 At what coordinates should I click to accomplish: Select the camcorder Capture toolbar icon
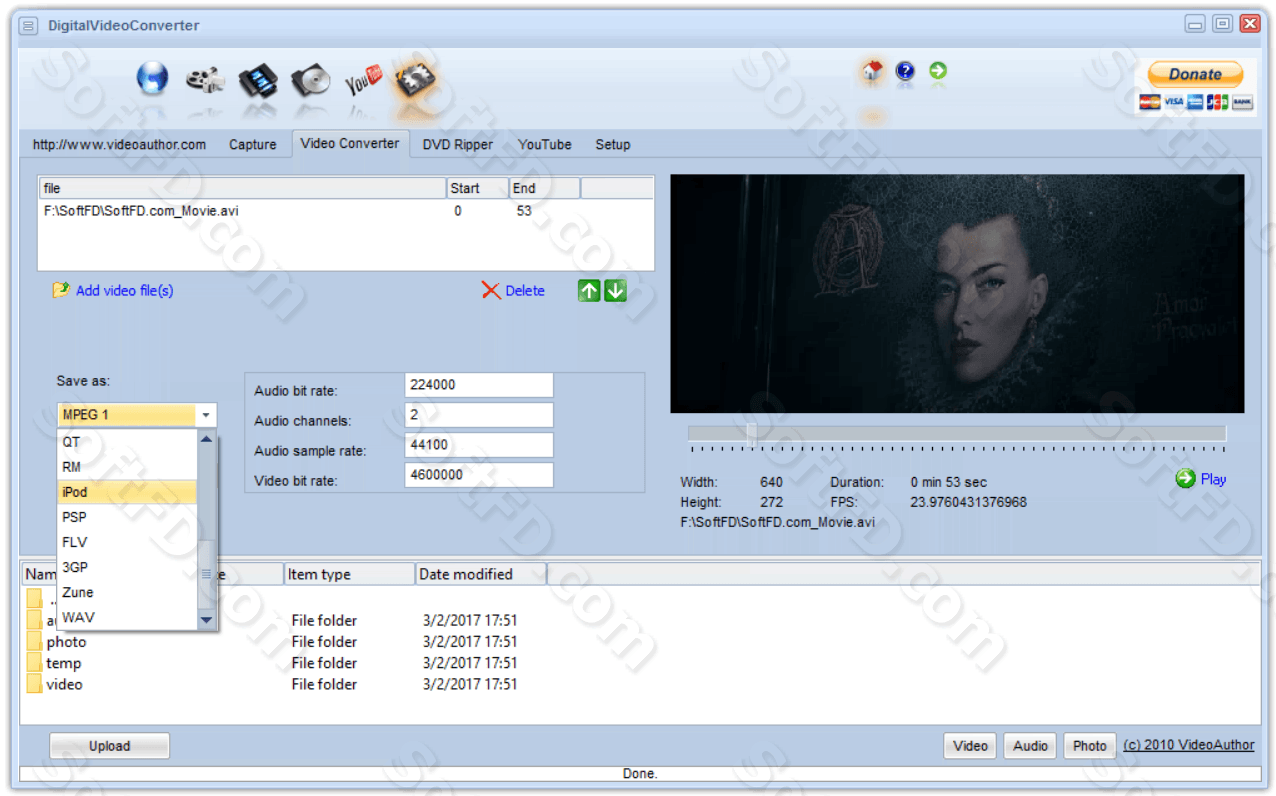(x=205, y=80)
